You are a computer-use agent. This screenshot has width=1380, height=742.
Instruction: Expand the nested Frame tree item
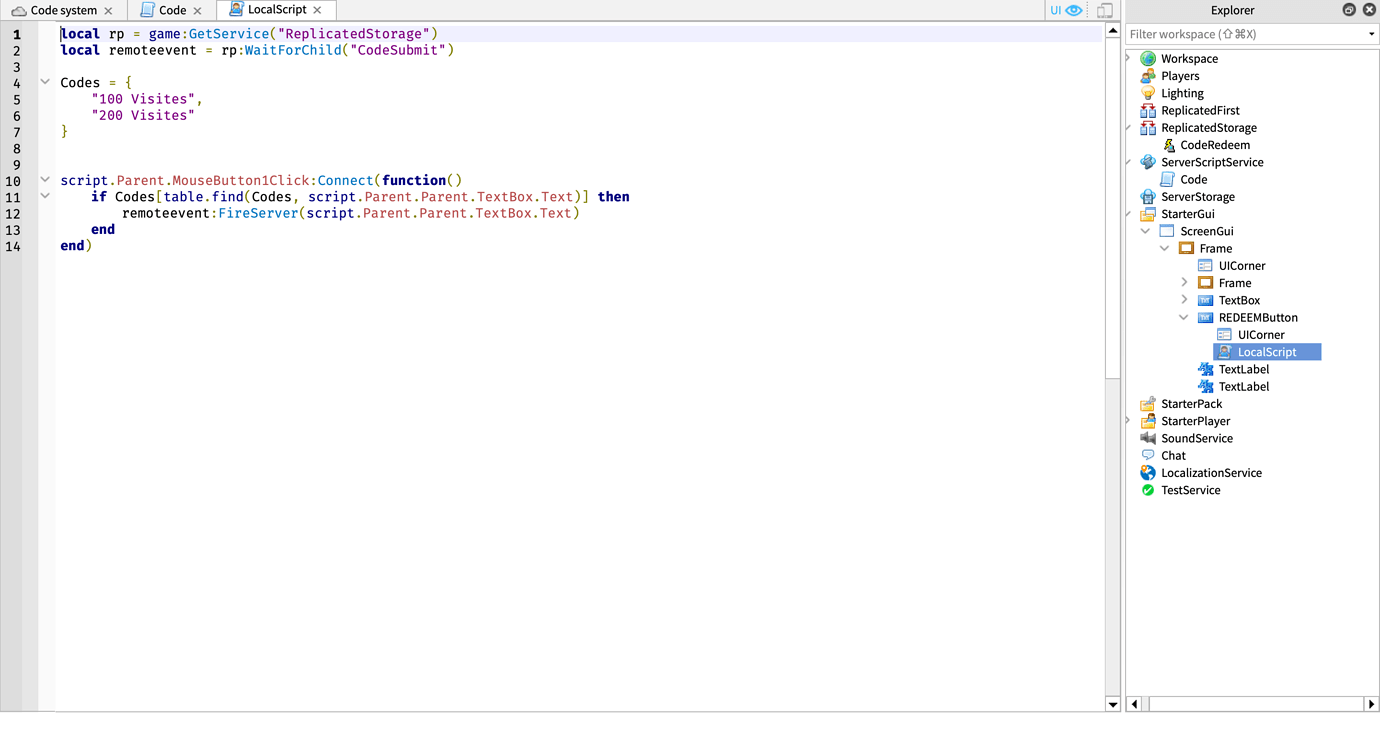[x=1184, y=282]
